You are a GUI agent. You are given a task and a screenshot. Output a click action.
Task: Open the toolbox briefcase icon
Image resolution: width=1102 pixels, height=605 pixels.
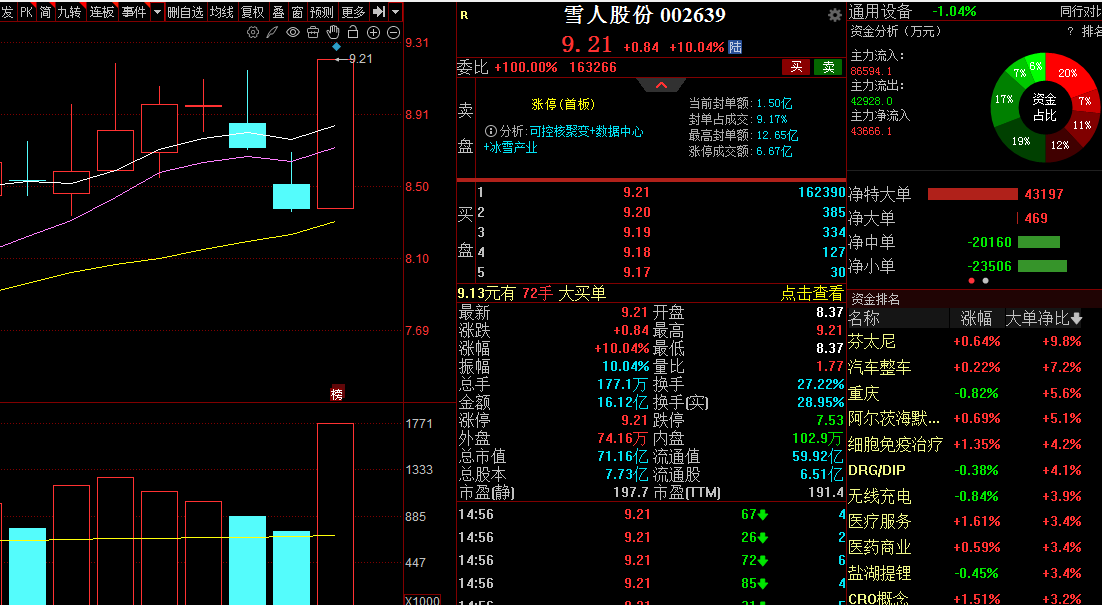(313, 32)
